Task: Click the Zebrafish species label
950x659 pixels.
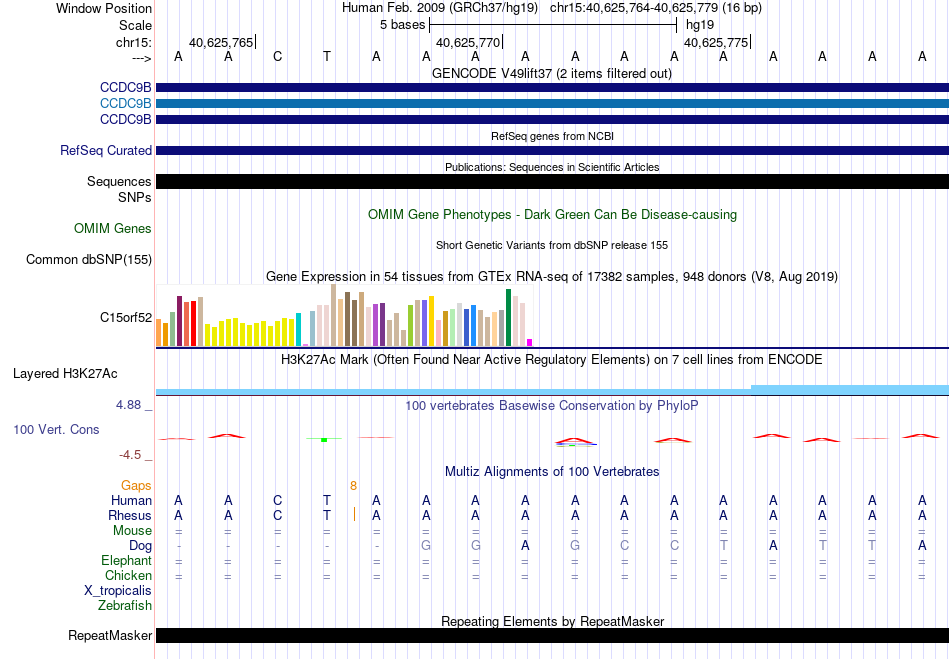Action: point(125,605)
